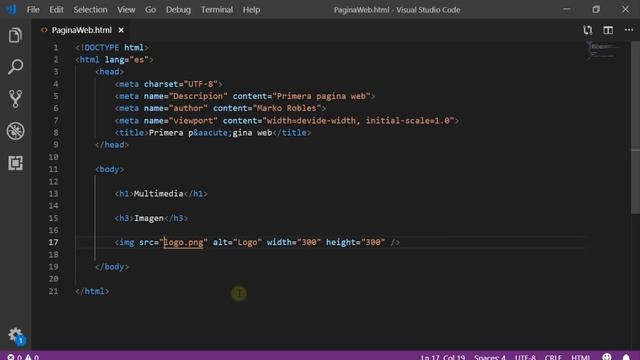Click line number 17 in the gutter
Screen dimensions: 640x360
pyautogui.click(x=53, y=242)
